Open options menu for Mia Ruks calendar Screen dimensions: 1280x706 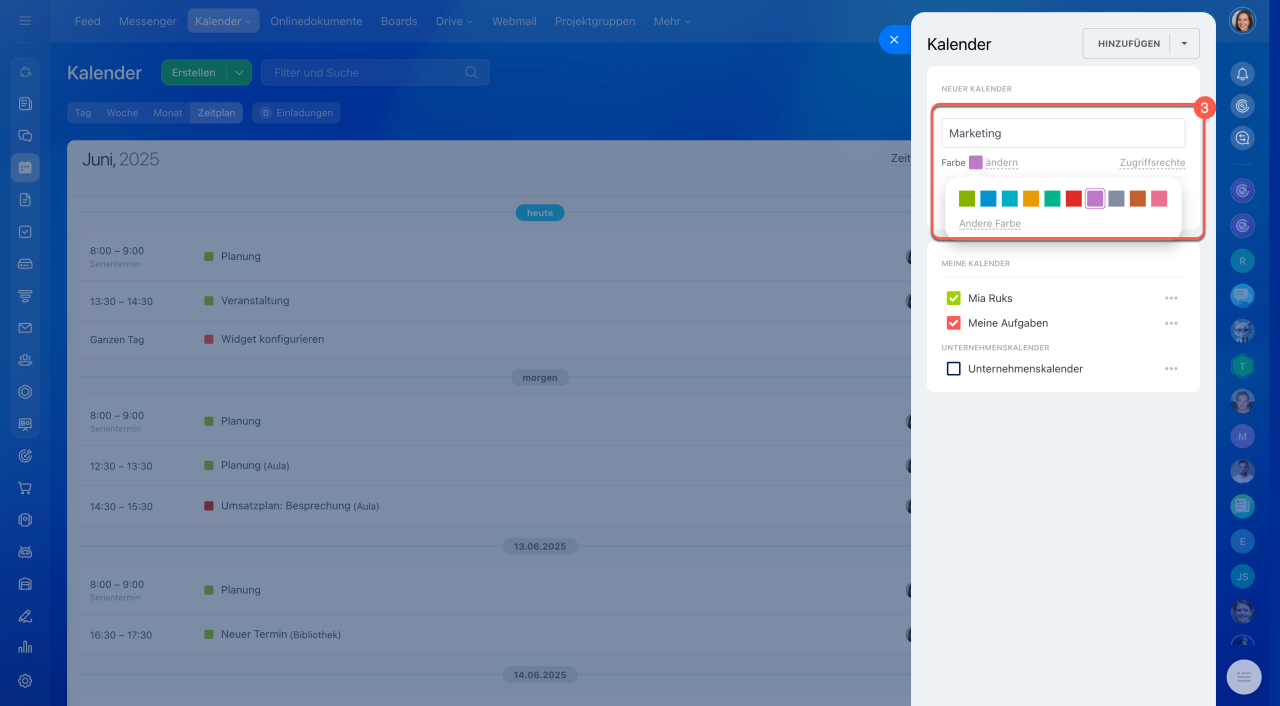click(1171, 298)
